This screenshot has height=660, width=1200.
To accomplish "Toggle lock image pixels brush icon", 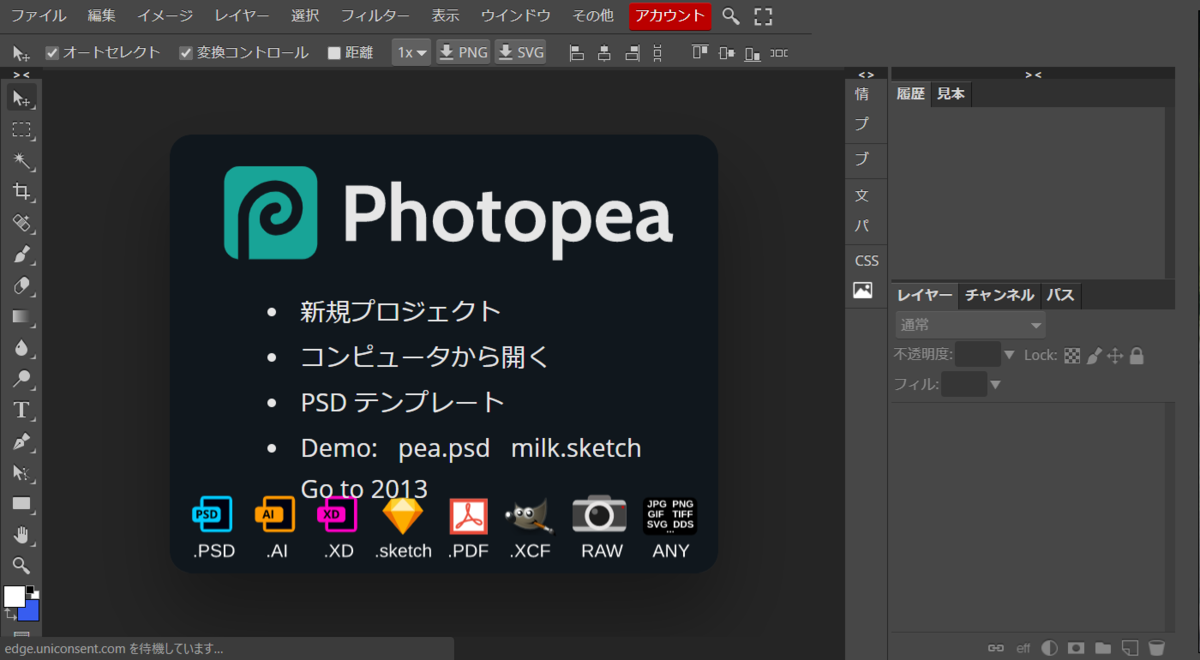I will 1094,355.
